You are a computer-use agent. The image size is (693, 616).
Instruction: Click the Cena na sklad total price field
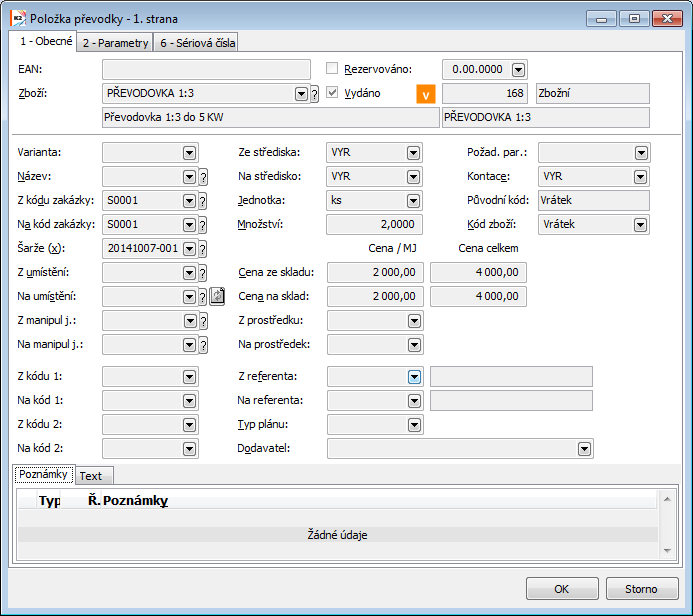pyautogui.click(x=478, y=296)
